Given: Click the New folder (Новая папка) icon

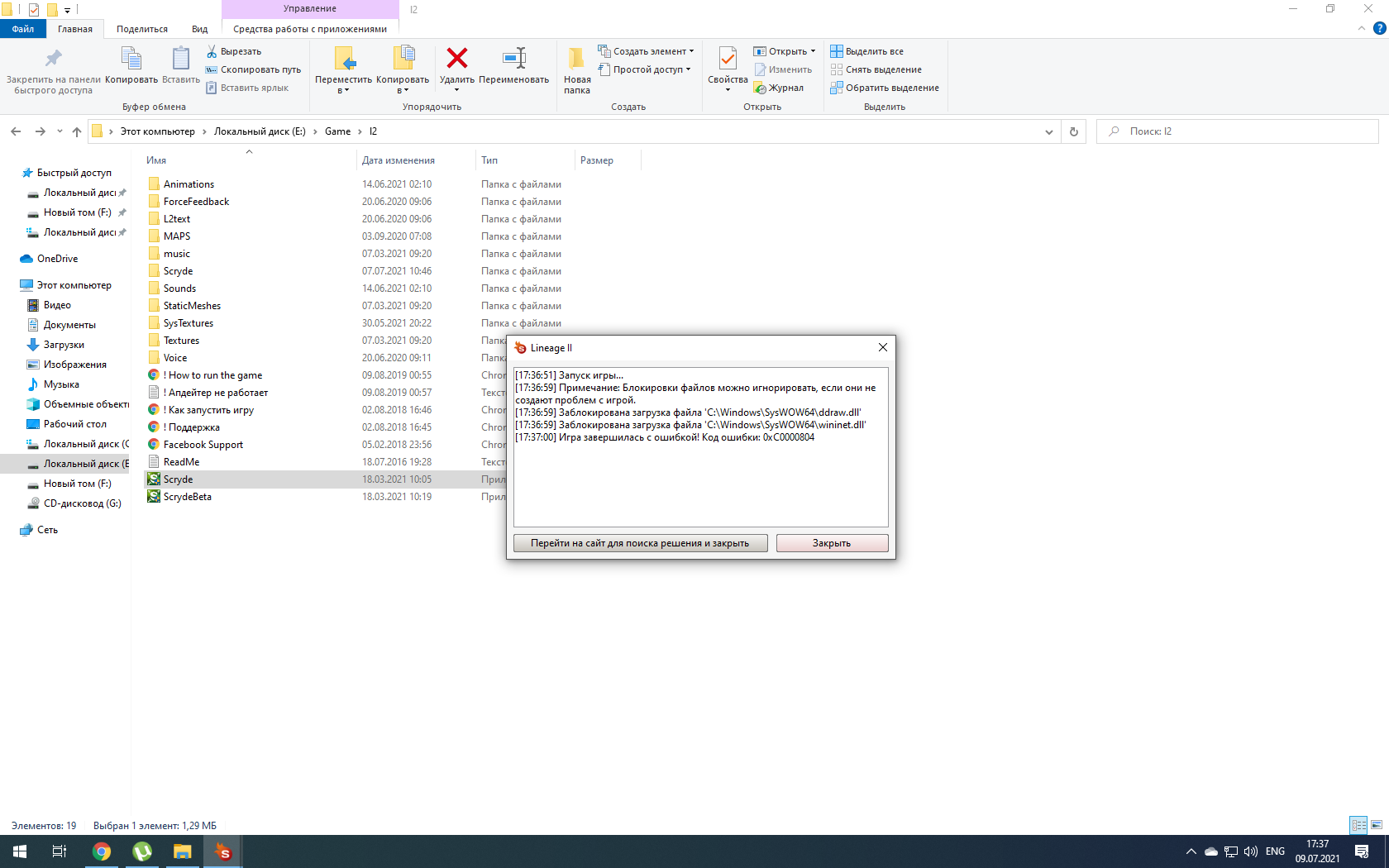Looking at the screenshot, I should pyautogui.click(x=576, y=59).
